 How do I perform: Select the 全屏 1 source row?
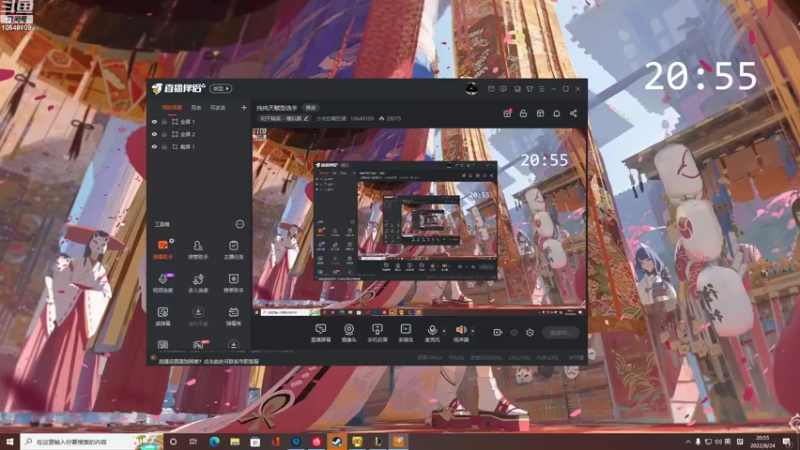click(x=198, y=122)
